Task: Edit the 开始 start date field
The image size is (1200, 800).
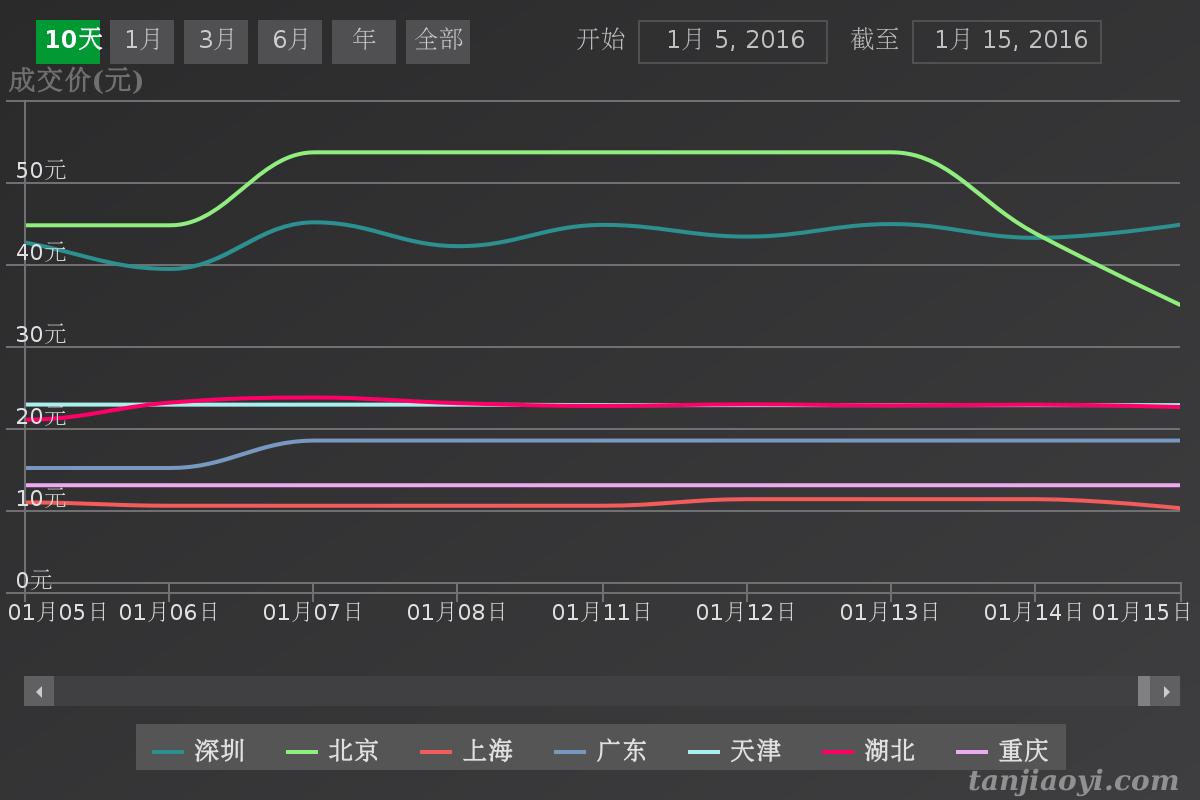Action: click(x=733, y=41)
